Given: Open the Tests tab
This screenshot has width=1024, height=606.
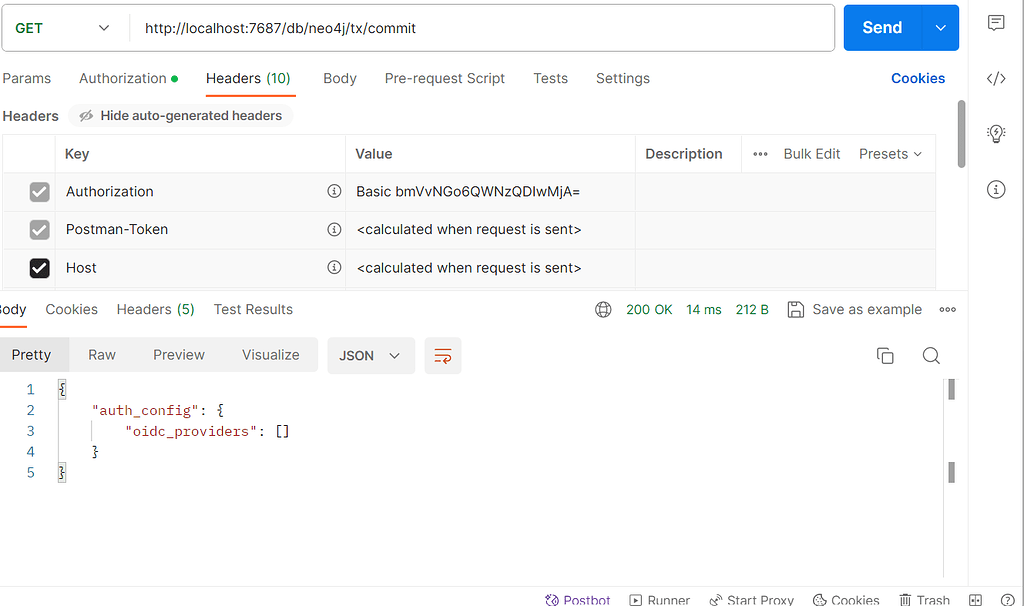Looking at the screenshot, I should click(x=551, y=78).
